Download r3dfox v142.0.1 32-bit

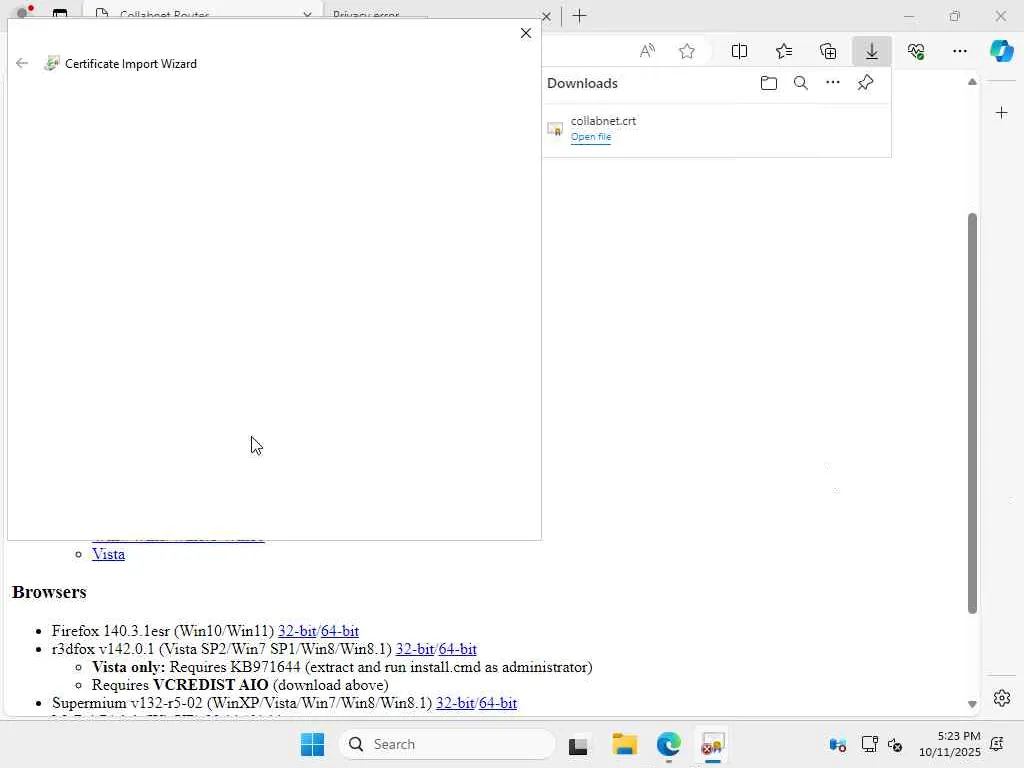[414, 649]
